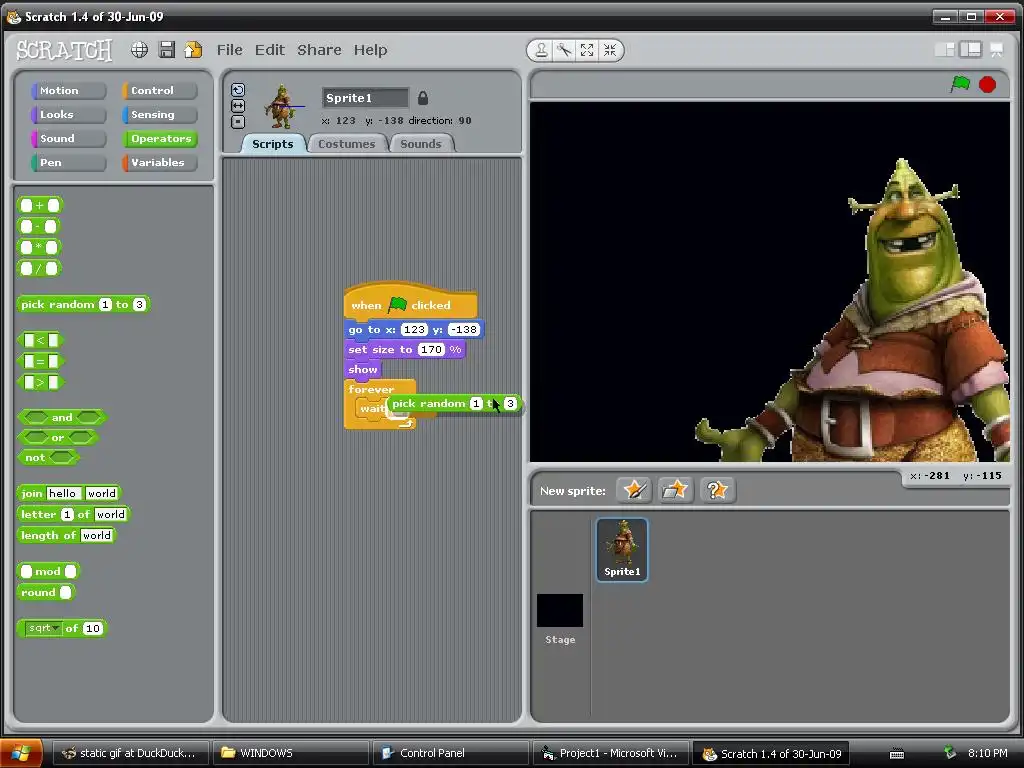Click the 'letter 1 of world' block
This screenshot has width=1024, height=768.
click(x=74, y=515)
